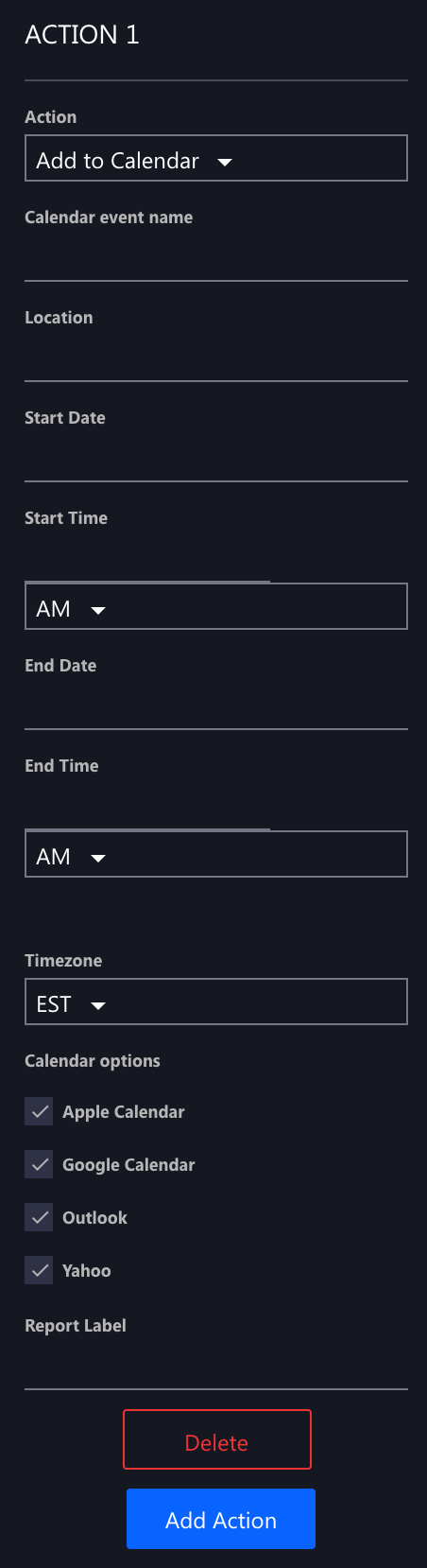Viewport: 427px width, 1568px height.
Task: Select the Start Date input
Action: tap(215, 458)
